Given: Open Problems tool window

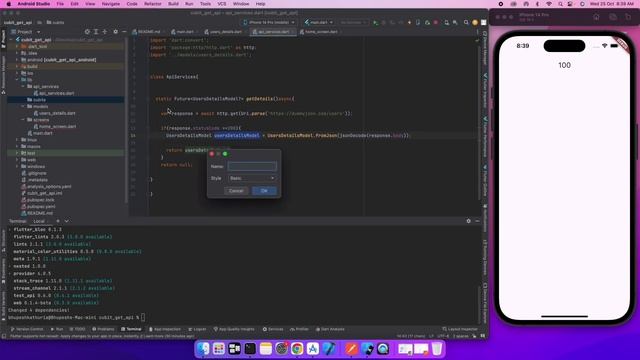Looking at the screenshot, I should click(x=103, y=329).
